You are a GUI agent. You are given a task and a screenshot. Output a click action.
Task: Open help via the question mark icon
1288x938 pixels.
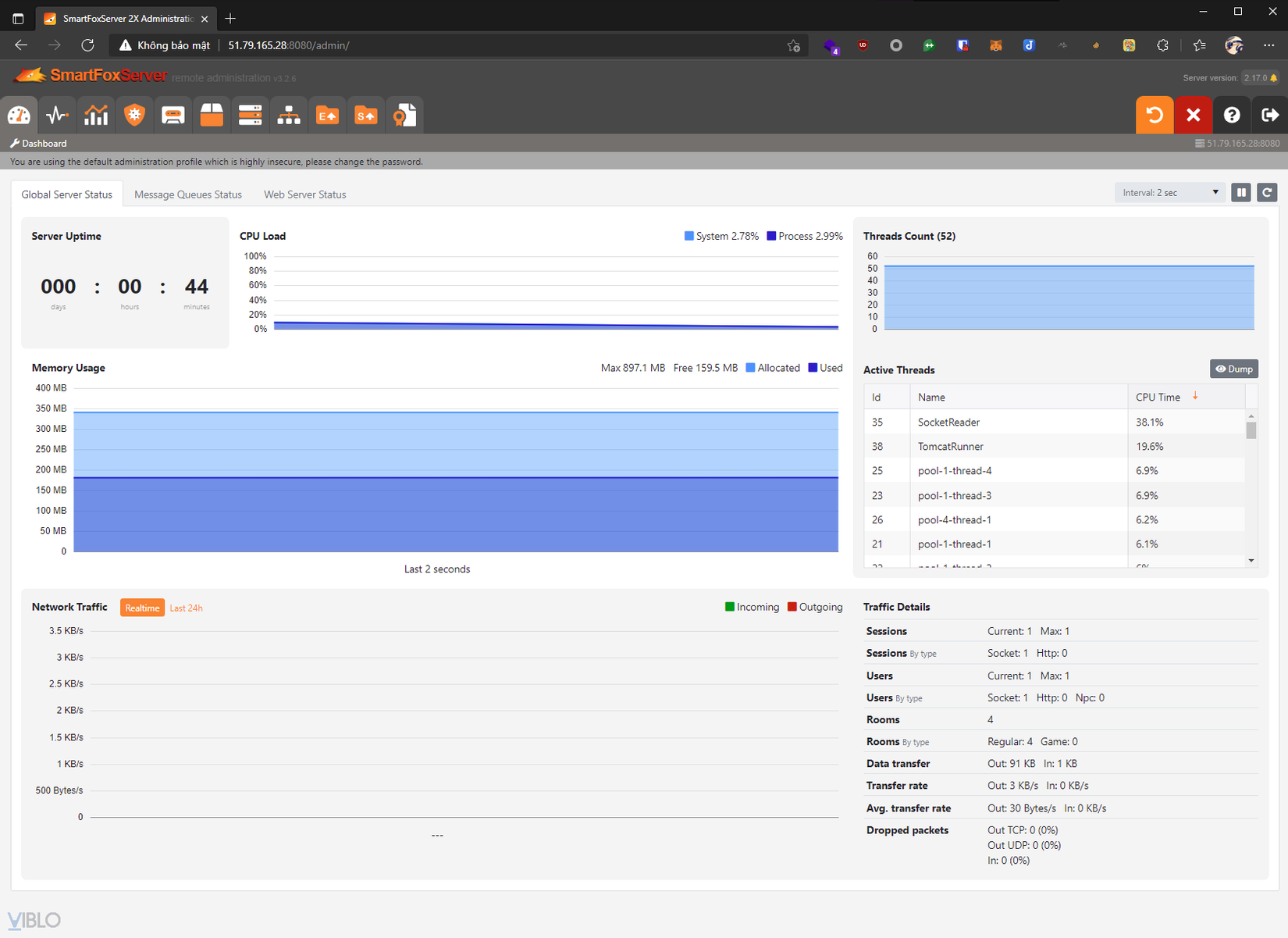(x=1232, y=116)
